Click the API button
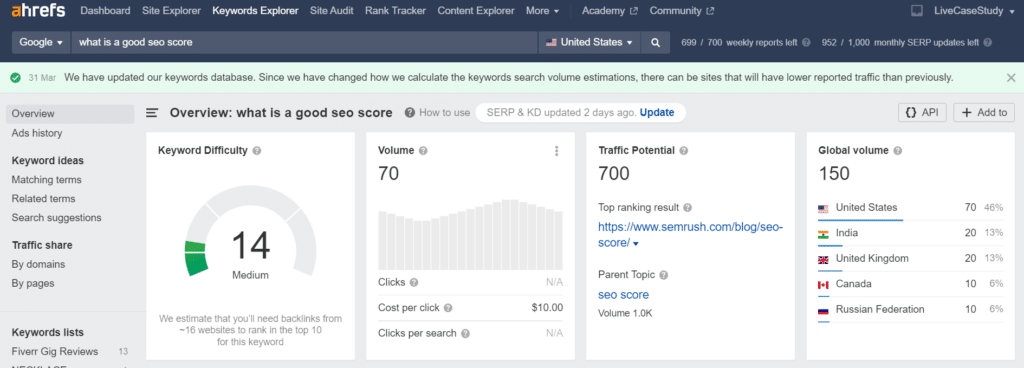1024x368 pixels. (x=922, y=112)
